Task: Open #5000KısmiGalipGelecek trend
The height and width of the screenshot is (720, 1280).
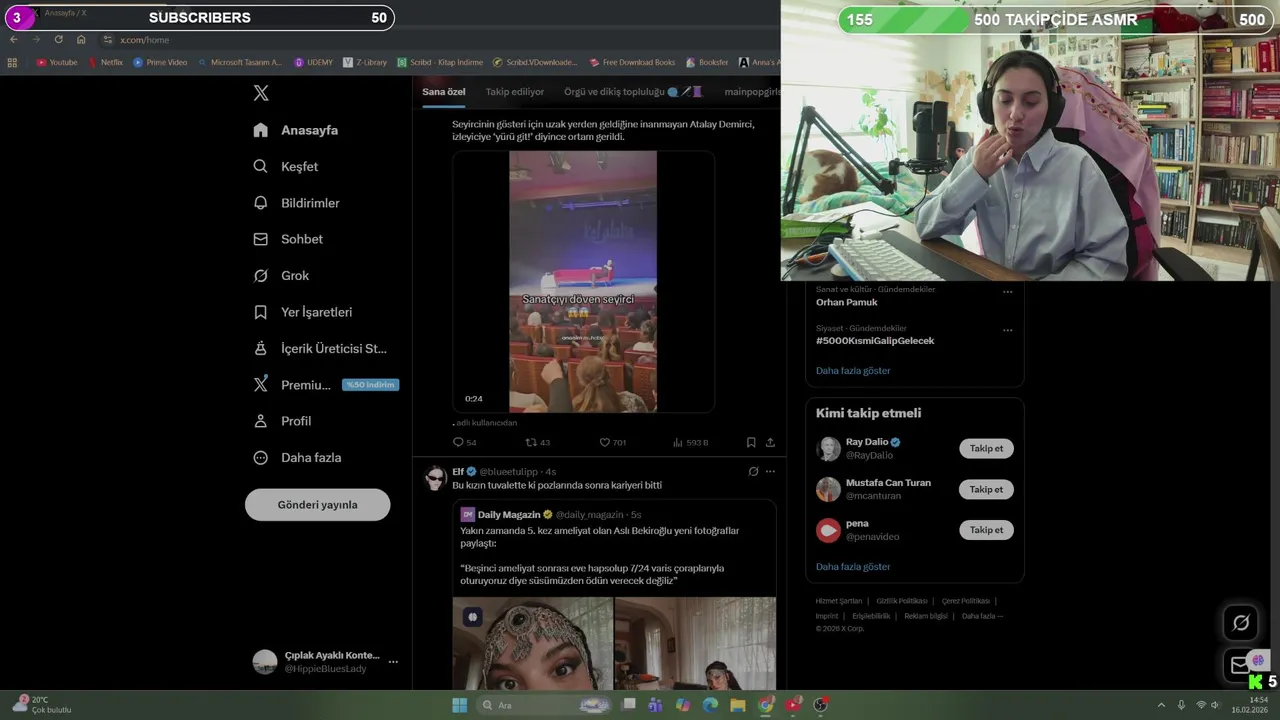Action: click(x=875, y=341)
